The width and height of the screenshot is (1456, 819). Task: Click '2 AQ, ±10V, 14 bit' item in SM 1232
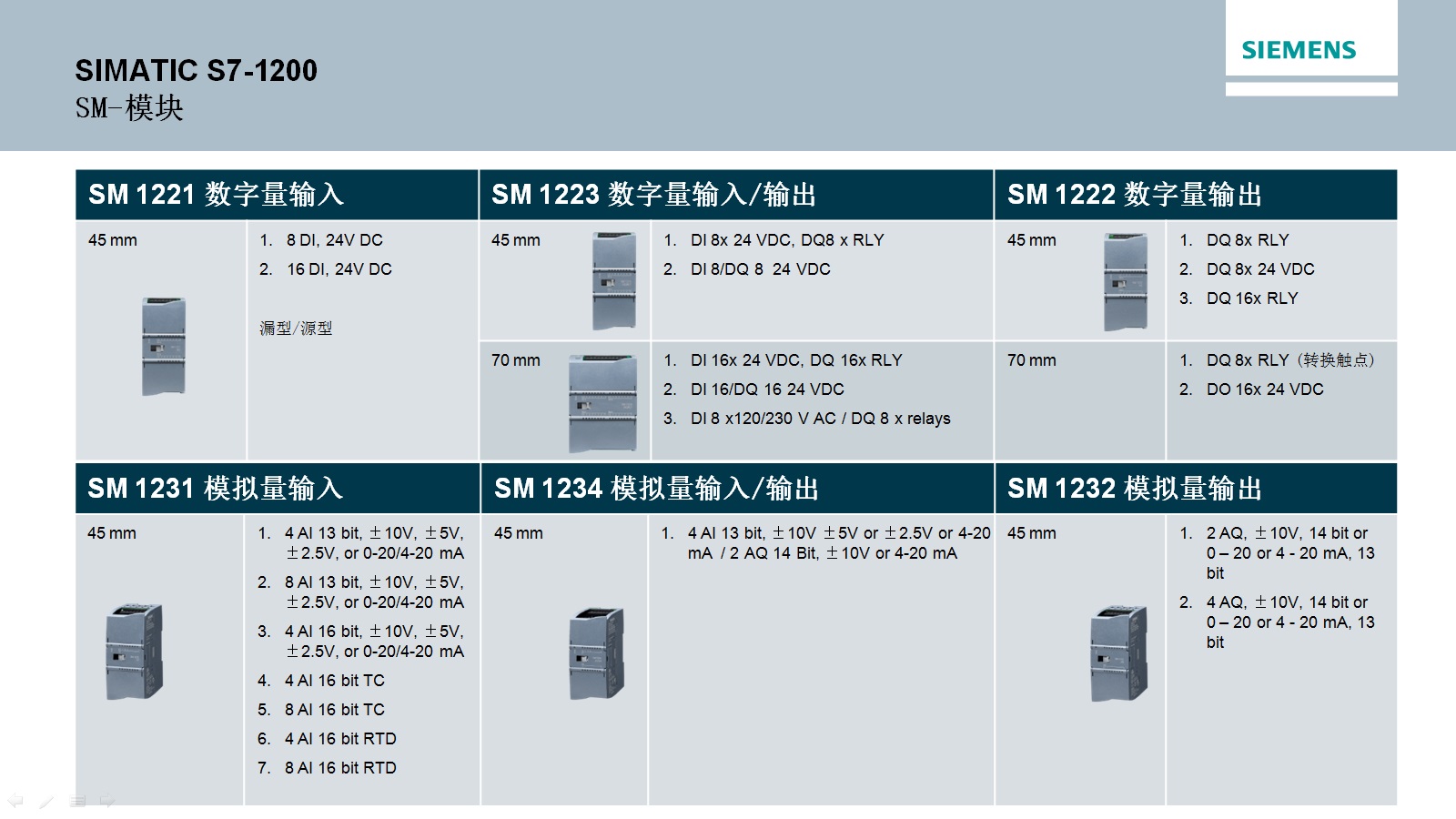tap(1290, 553)
